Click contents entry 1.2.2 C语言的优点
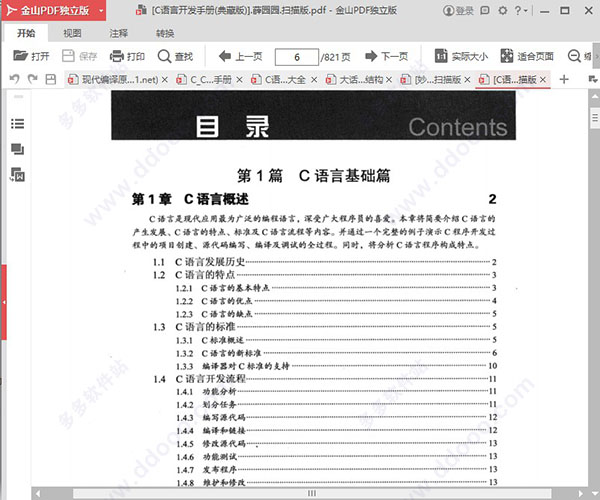This screenshot has height=500, width=600. tap(336, 301)
